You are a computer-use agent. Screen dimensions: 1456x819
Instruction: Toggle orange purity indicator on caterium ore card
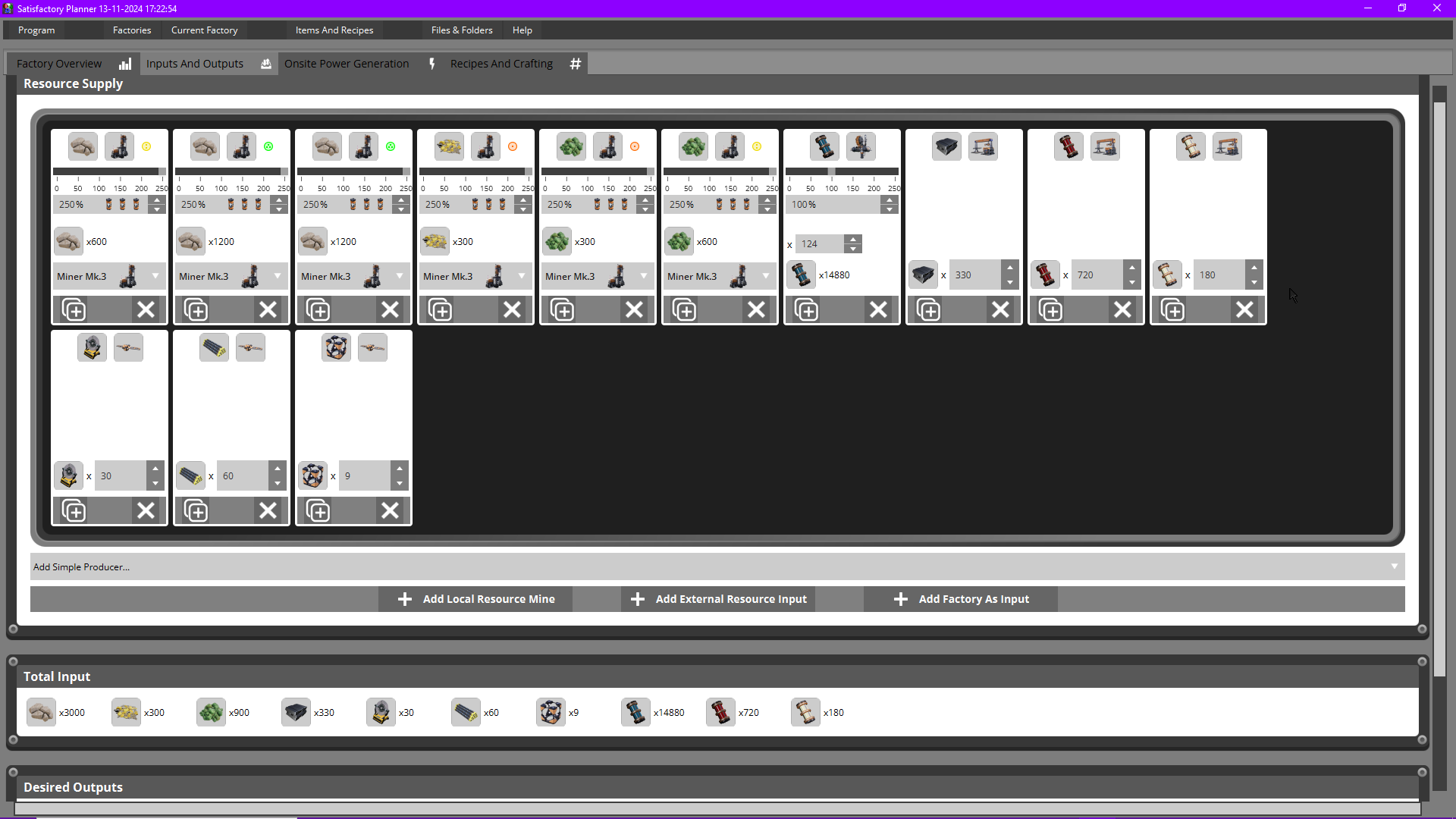point(513,146)
